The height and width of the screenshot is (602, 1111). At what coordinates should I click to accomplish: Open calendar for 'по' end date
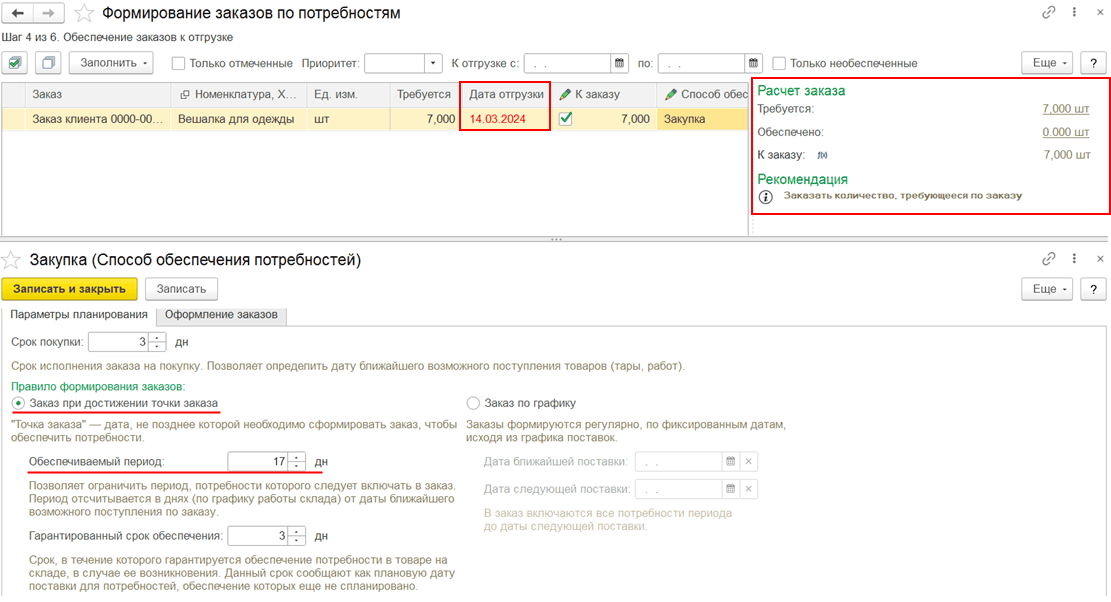[753, 63]
